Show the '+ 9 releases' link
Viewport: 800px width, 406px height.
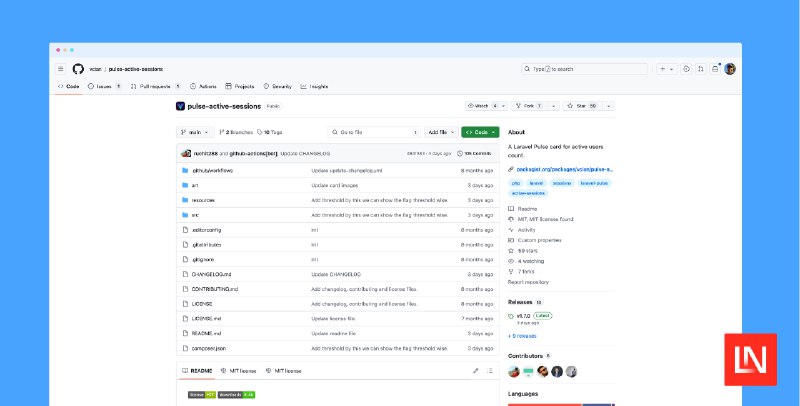522,336
